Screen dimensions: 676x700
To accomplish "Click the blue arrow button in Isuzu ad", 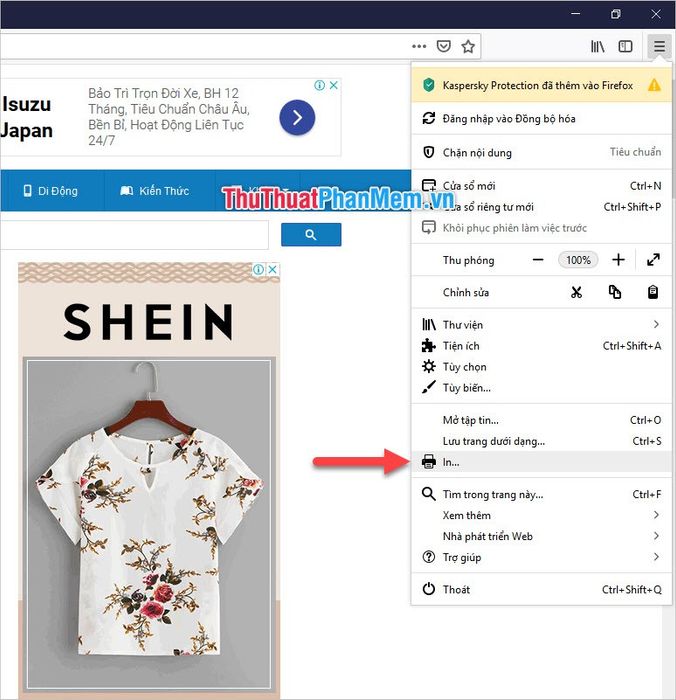I will (x=297, y=117).
